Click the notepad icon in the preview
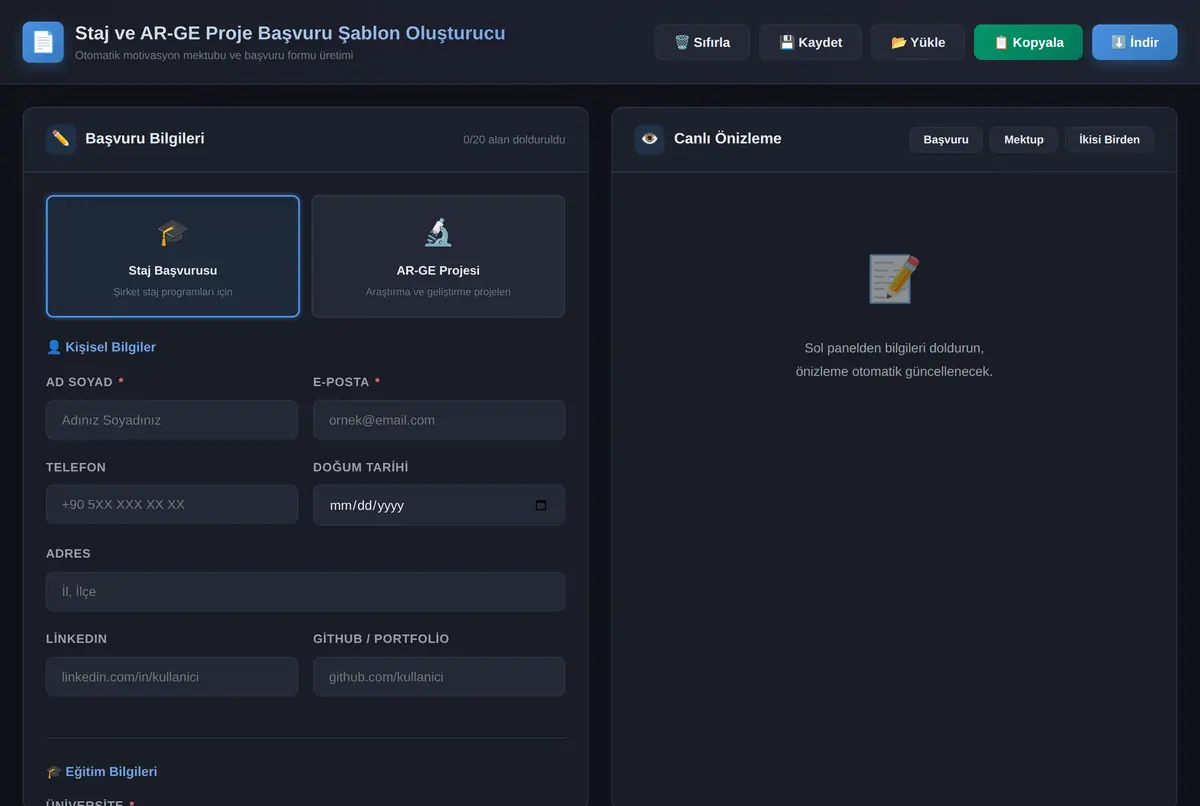Screen dimensions: 1200x806 (894, 279)
